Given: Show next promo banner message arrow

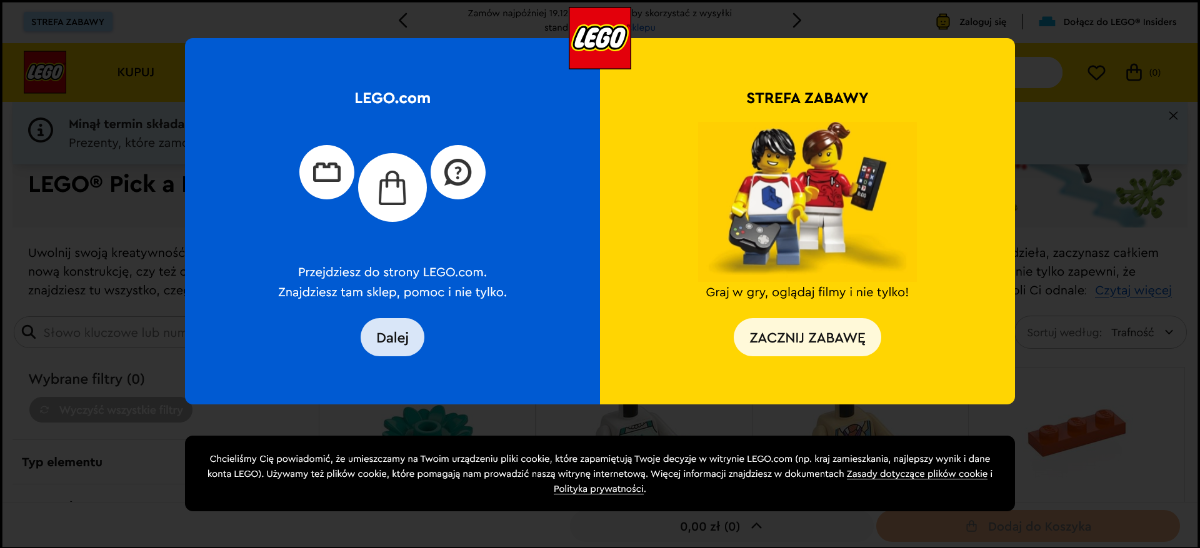Looking at the screenshot, I should pos(797,20).
